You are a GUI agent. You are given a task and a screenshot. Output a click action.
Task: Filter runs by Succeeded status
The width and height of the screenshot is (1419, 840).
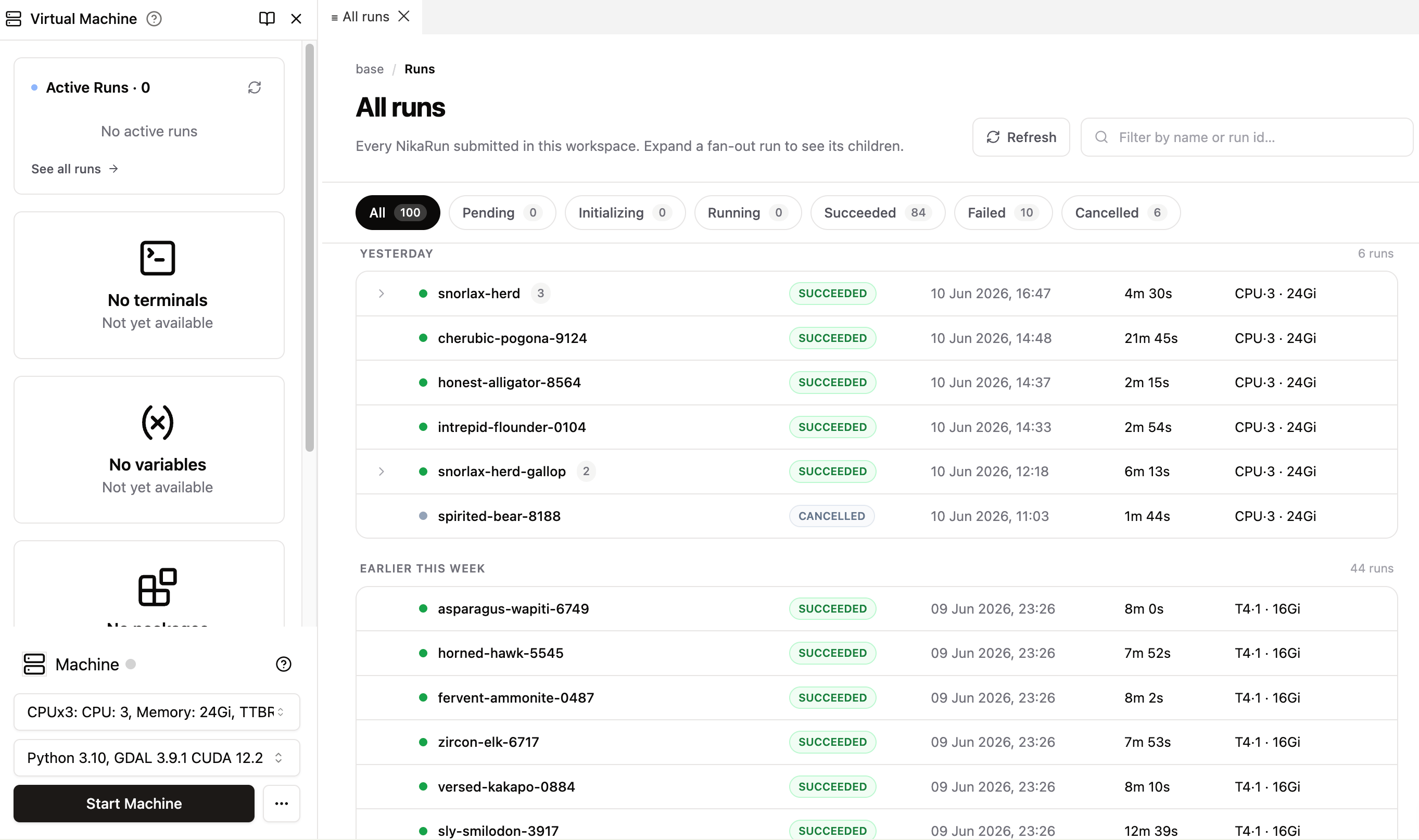click(x=877, y=212)
